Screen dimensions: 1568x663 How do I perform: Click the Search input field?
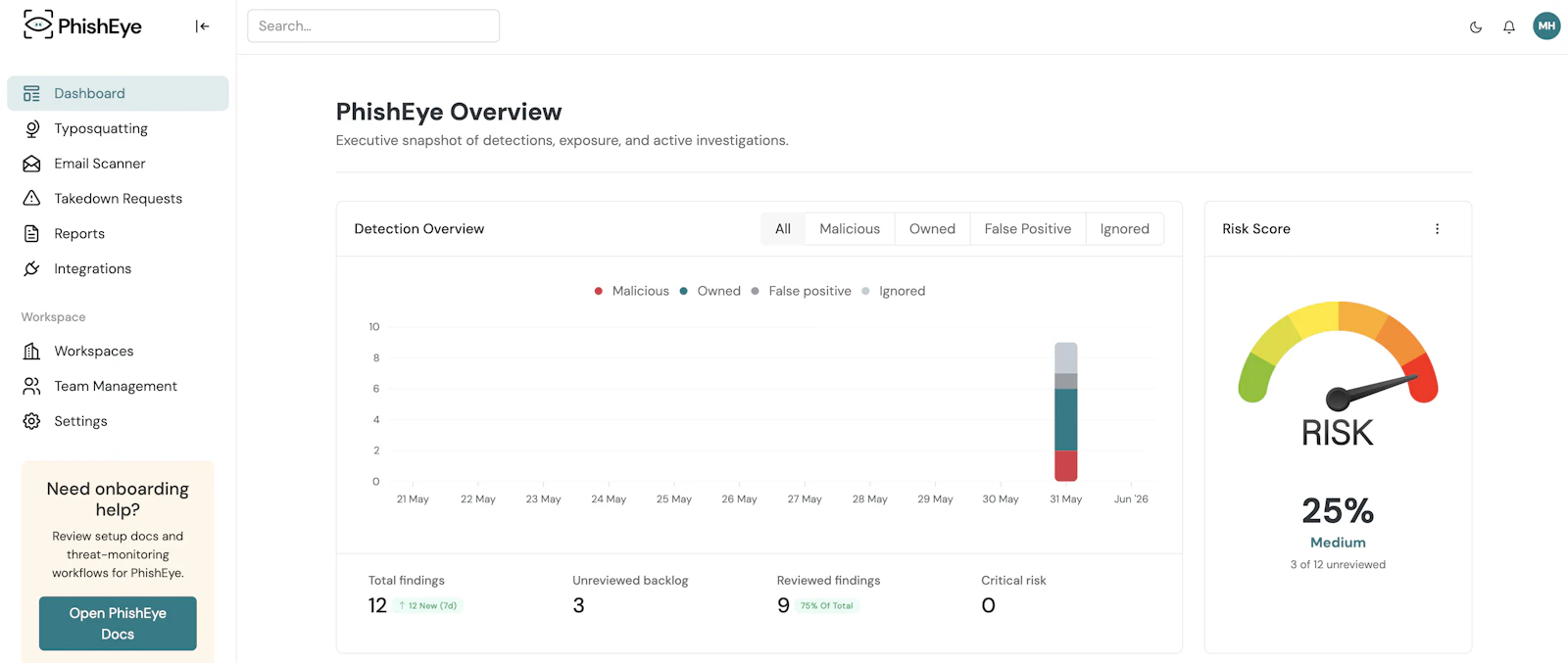pos(373,26)
